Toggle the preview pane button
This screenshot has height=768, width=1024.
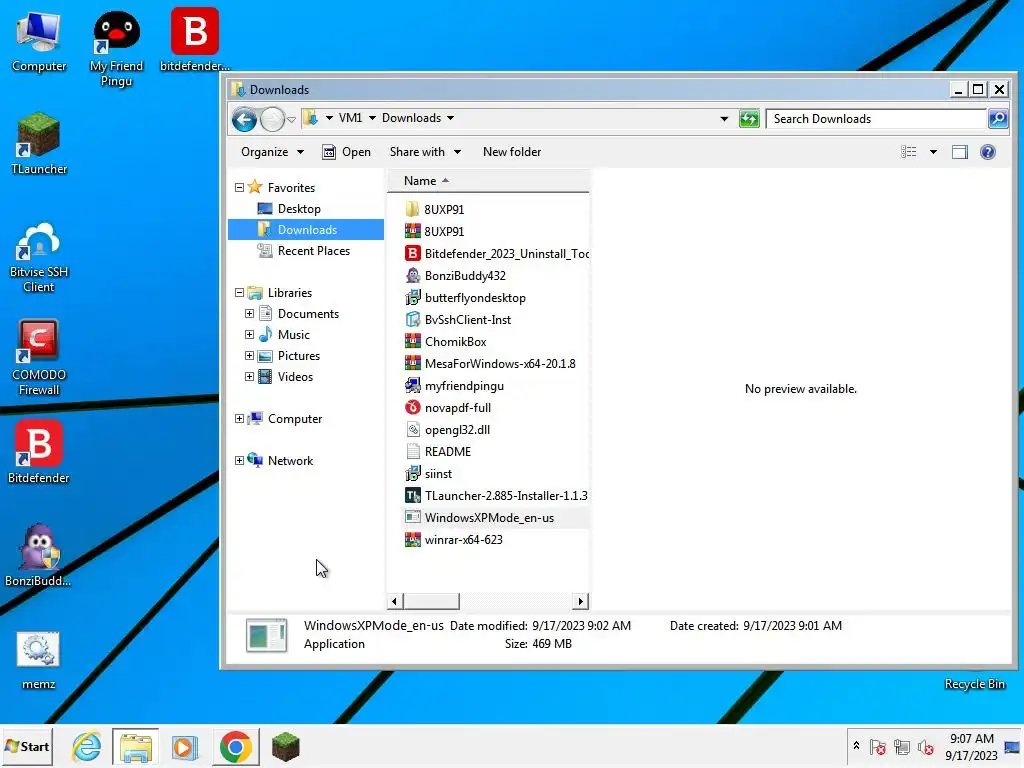959,152
